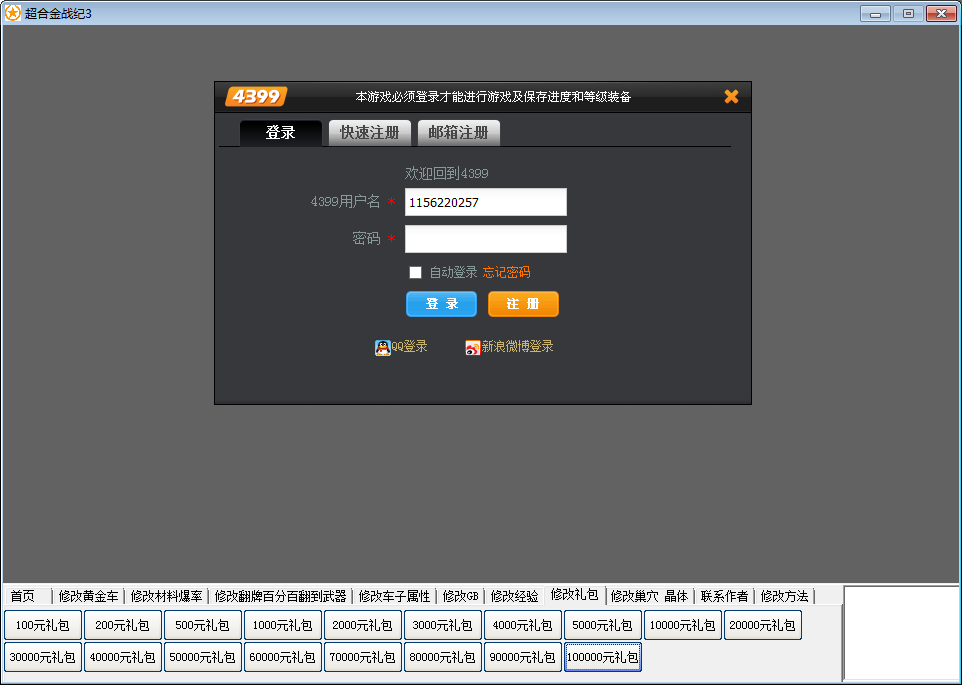Select the 修改礼包 tab

pos(574,594)
